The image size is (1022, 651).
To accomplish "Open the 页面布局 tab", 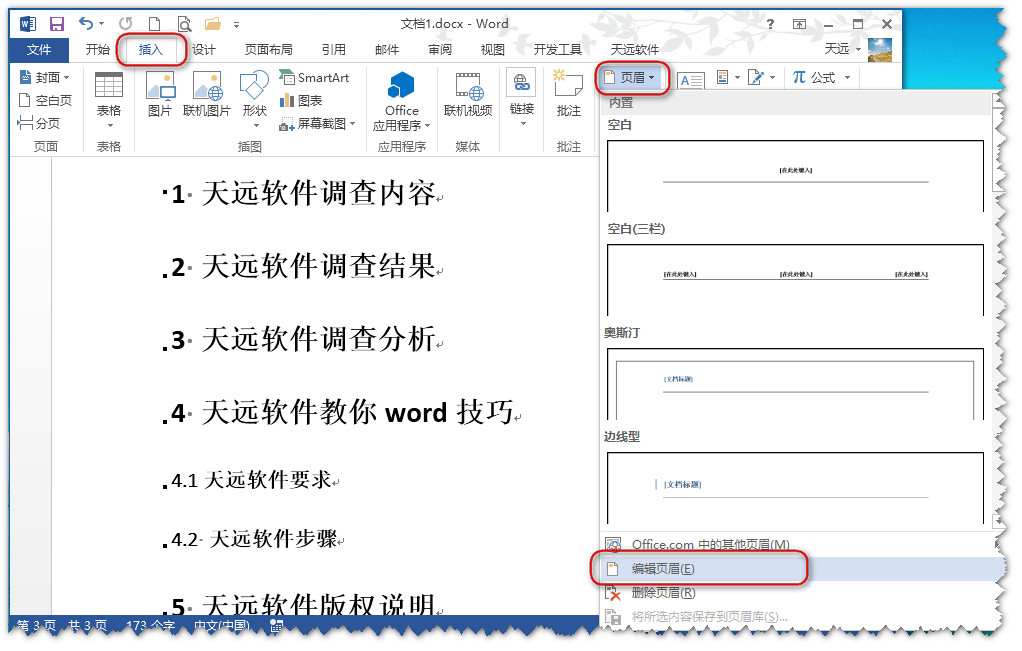I will 268,50.
